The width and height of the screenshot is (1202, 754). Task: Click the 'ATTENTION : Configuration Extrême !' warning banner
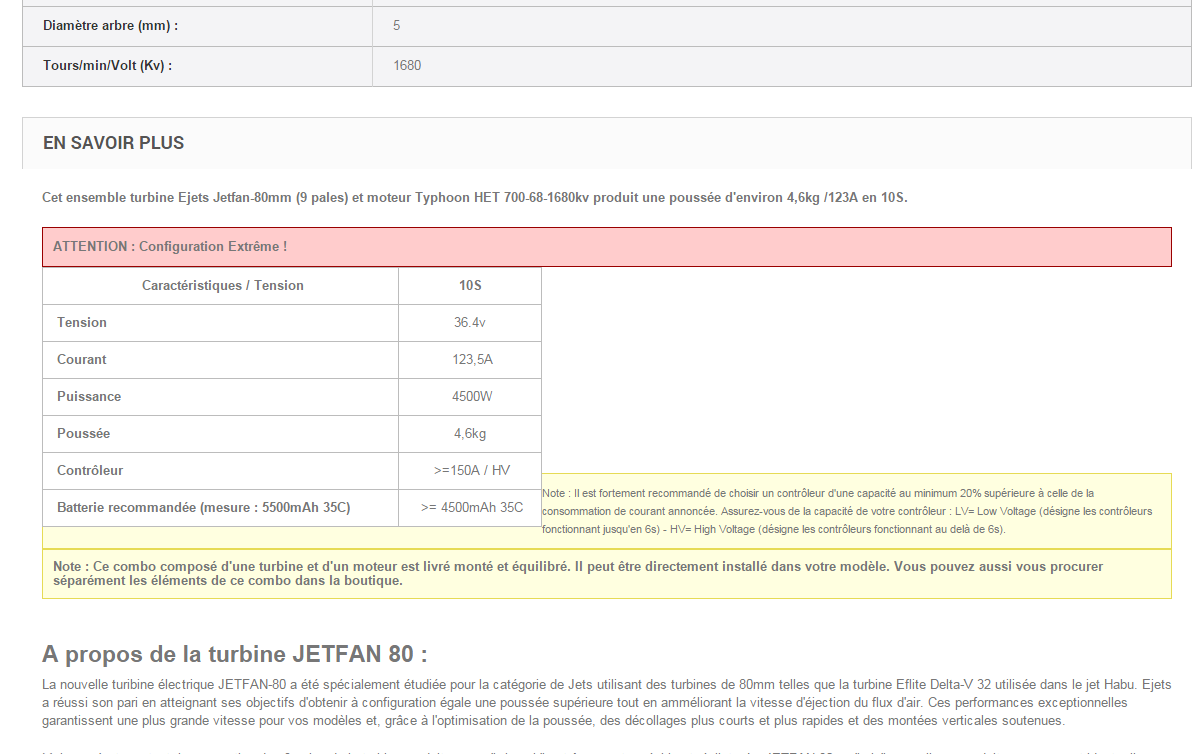point(606,246)
